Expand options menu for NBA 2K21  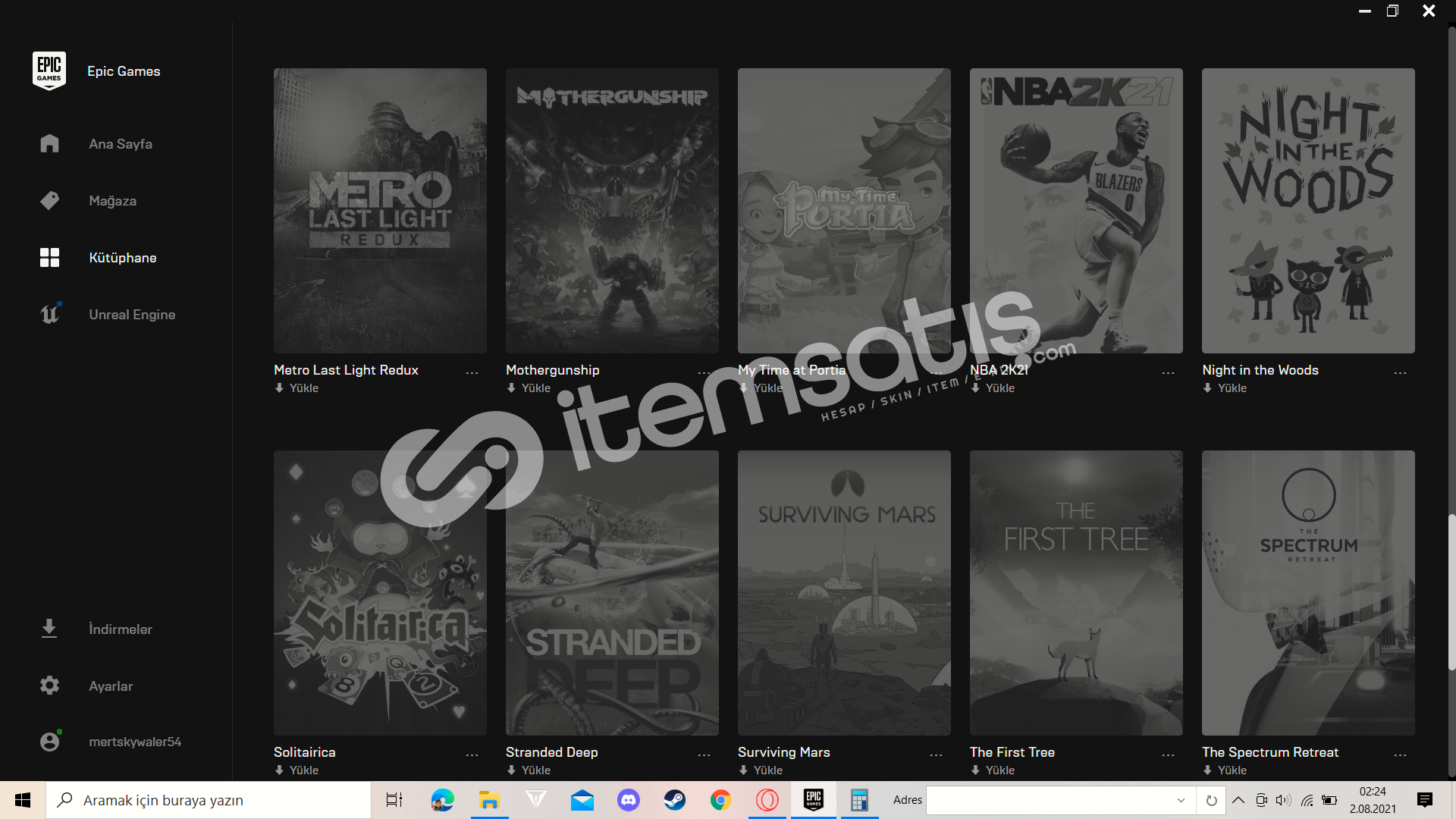tap(1168, 372)
